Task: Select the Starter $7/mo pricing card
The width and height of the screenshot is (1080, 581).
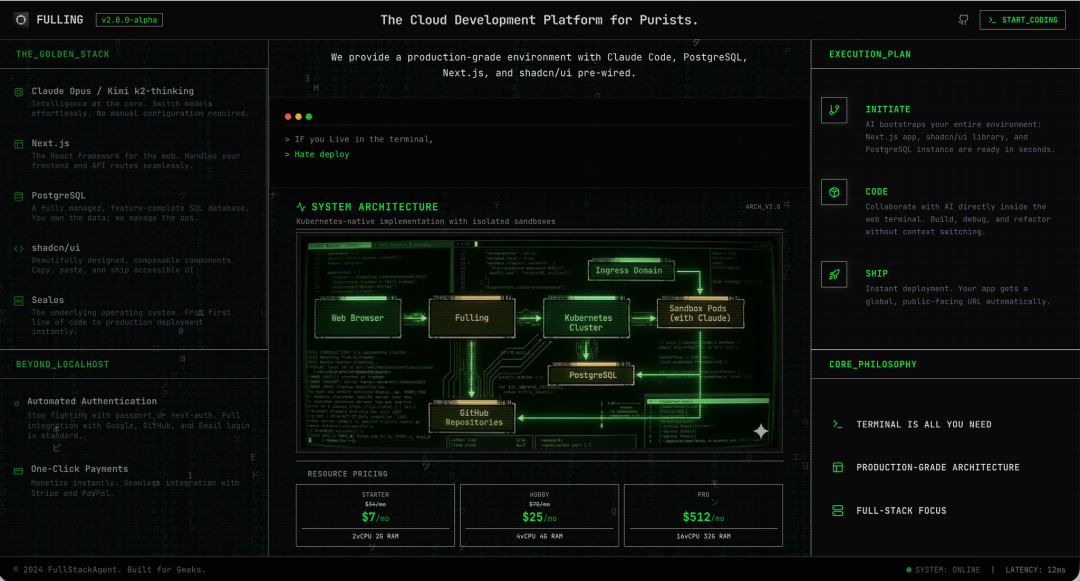Action: tap(375, 515)
